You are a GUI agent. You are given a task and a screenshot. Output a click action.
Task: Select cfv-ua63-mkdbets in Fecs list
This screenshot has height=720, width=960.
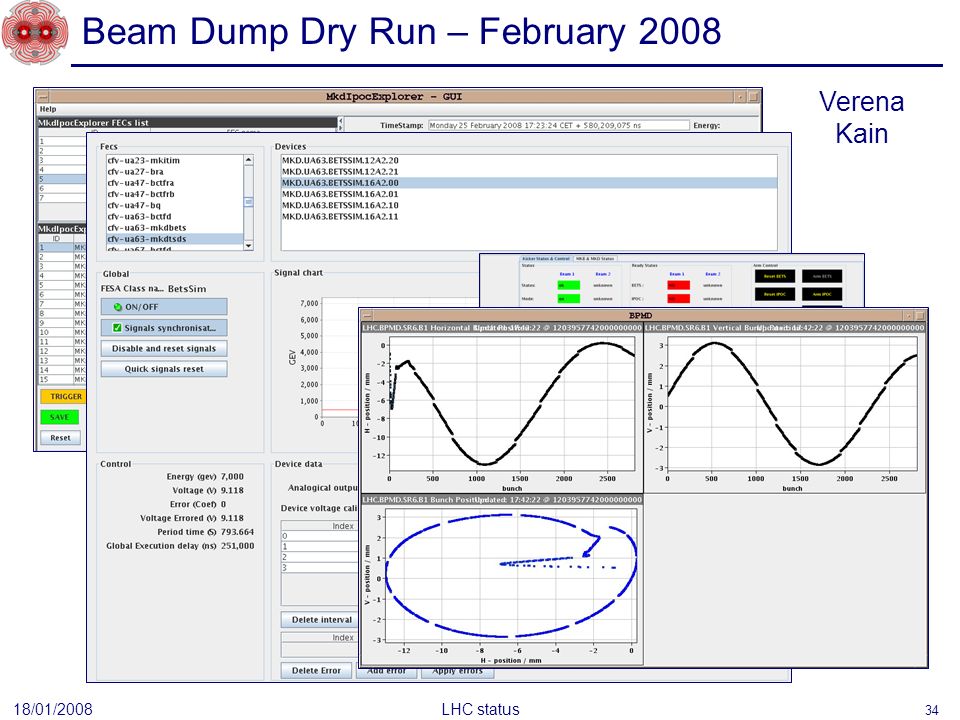174,227
